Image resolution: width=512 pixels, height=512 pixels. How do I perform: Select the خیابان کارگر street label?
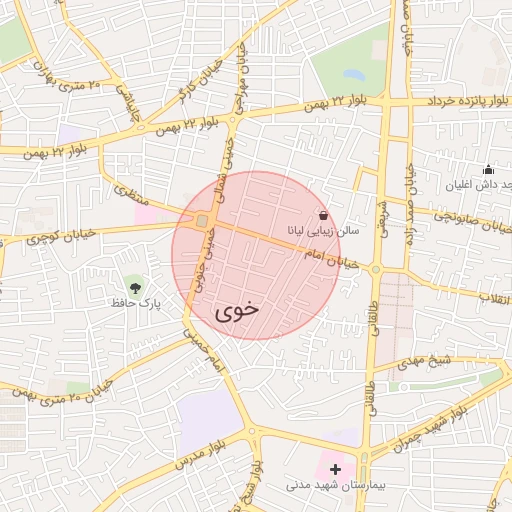point(201,81)
